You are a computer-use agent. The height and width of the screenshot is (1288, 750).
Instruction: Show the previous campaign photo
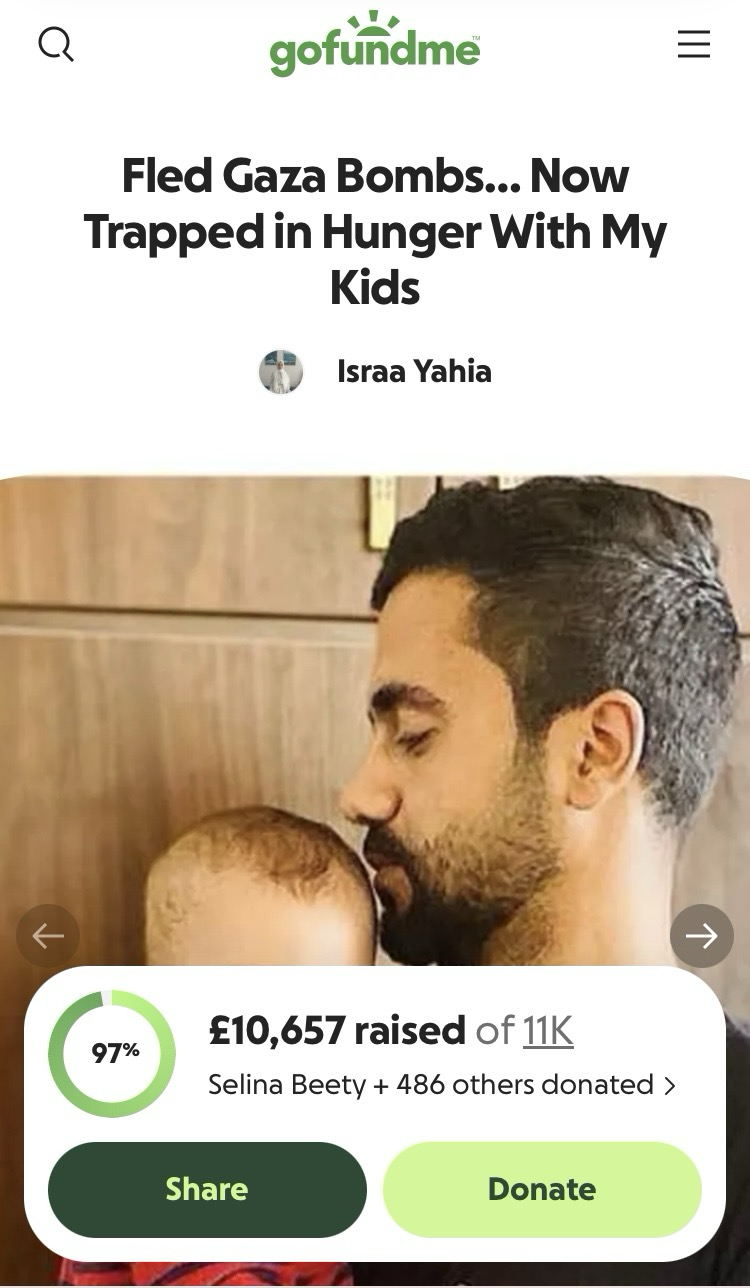[x=48, y=936]
